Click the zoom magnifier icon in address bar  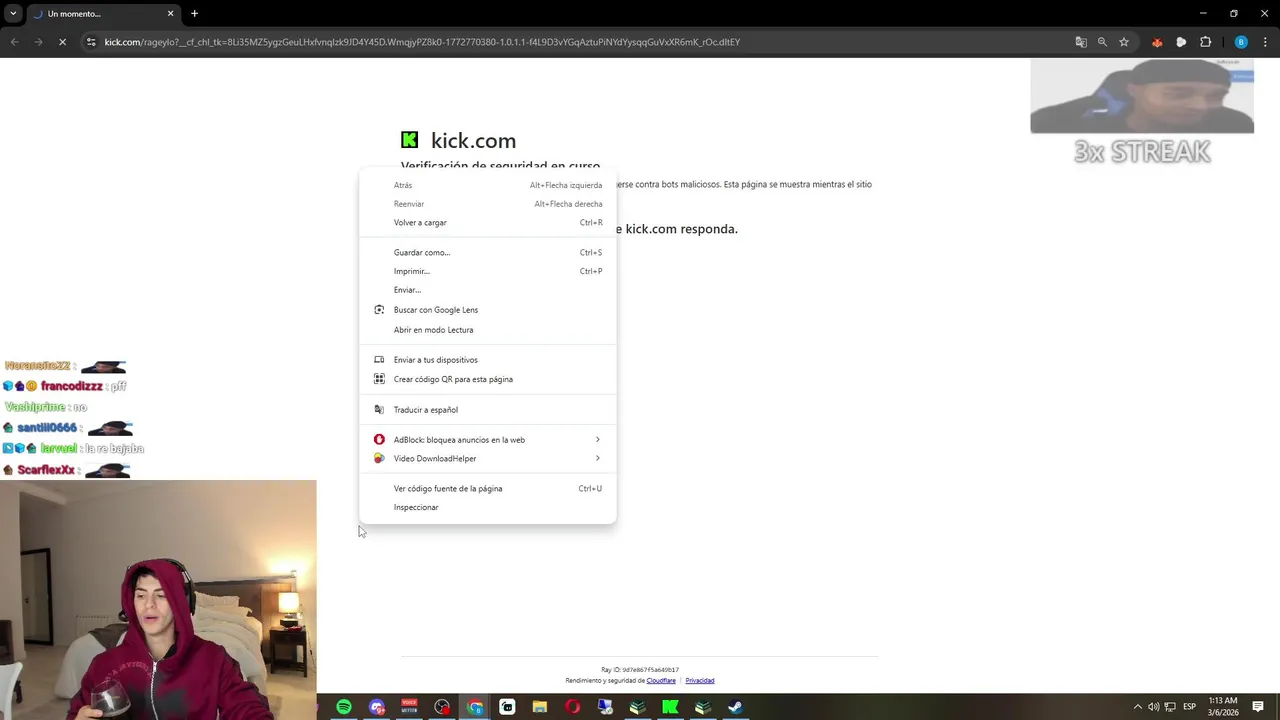[x=1102, y=42]
